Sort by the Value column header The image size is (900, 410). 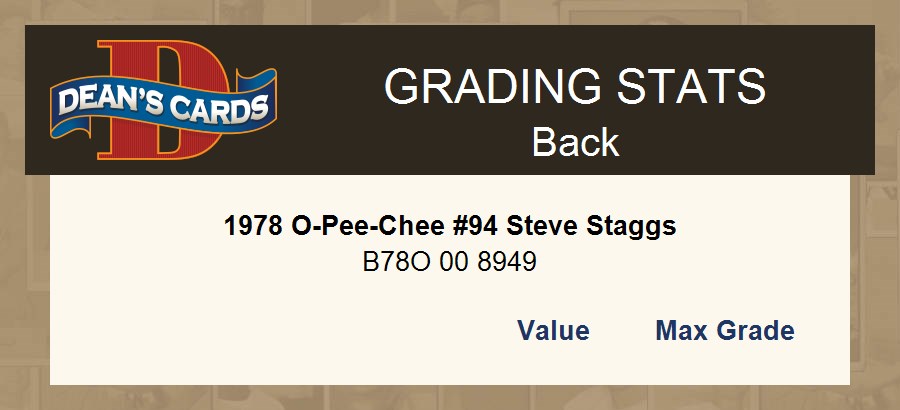click(x=553, y=331)
